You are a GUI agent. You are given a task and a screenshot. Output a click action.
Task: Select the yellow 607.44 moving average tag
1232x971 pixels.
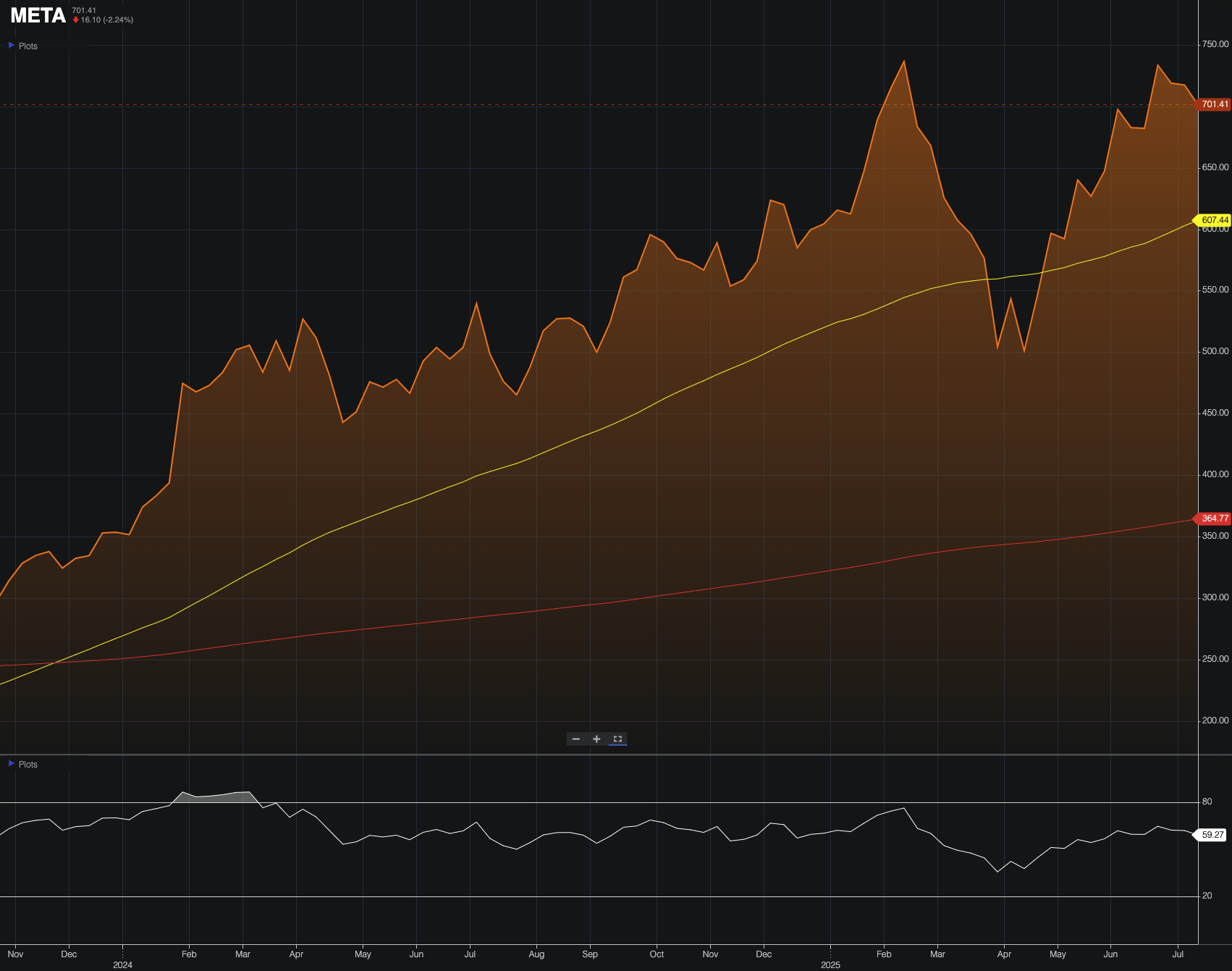coord(1215,220)
